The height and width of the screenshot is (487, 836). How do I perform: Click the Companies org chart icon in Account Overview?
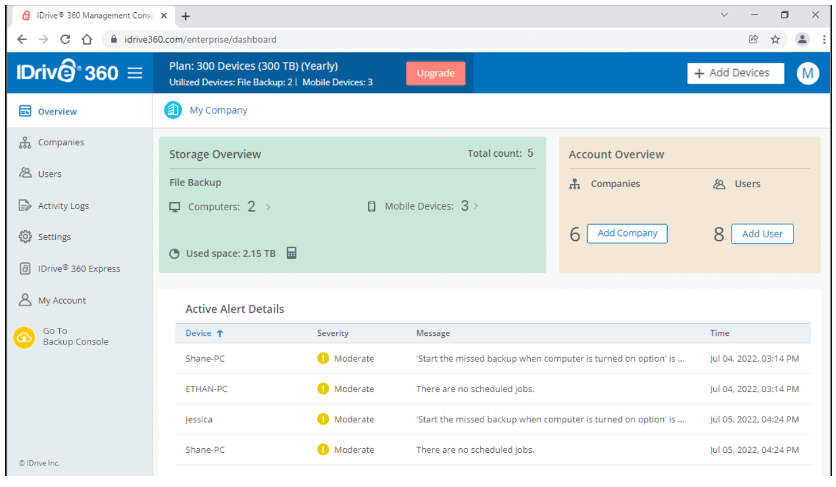575,184
